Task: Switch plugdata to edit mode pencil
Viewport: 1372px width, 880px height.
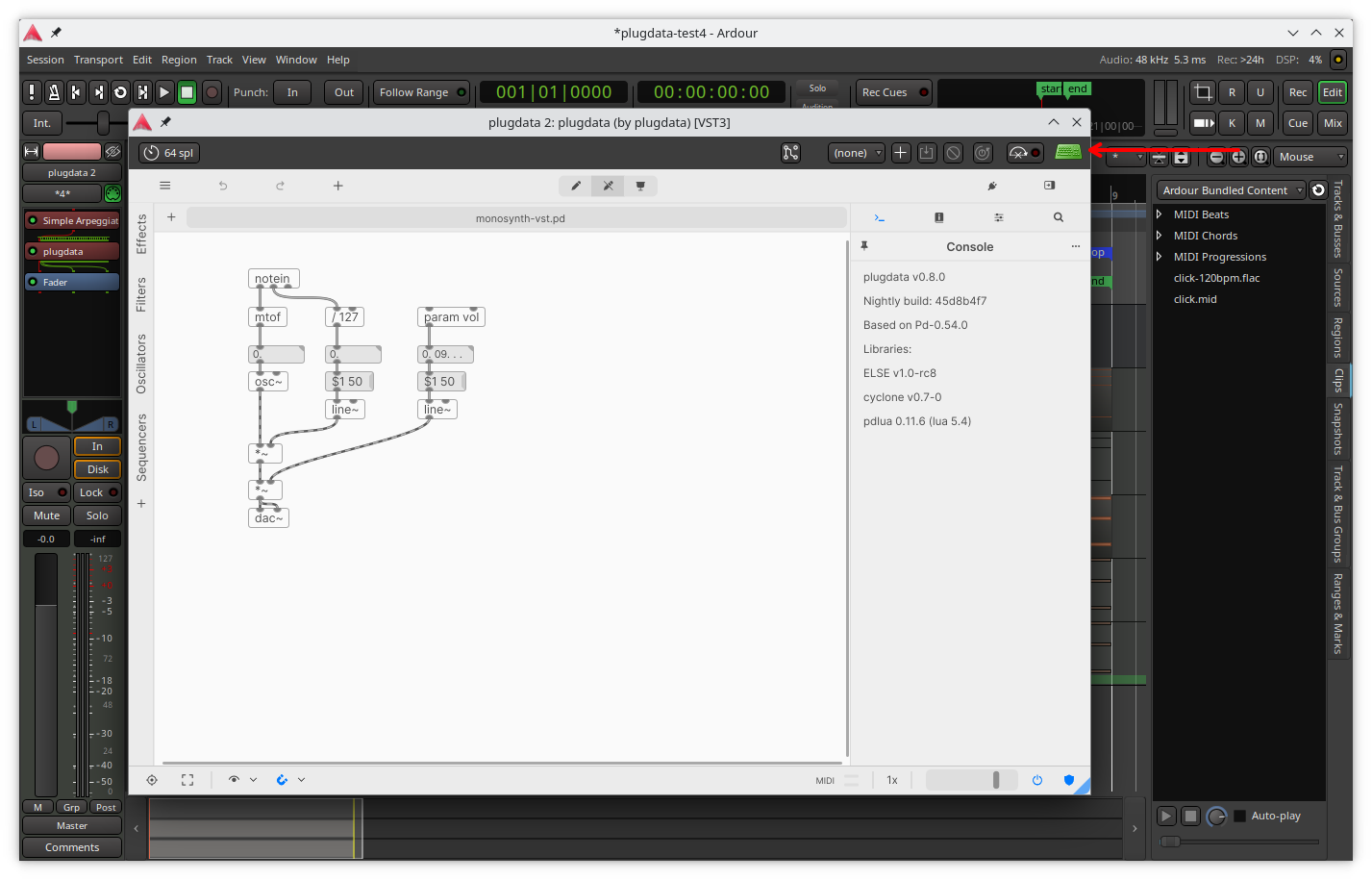Action: pyautogui.click(x=576, y=186)
